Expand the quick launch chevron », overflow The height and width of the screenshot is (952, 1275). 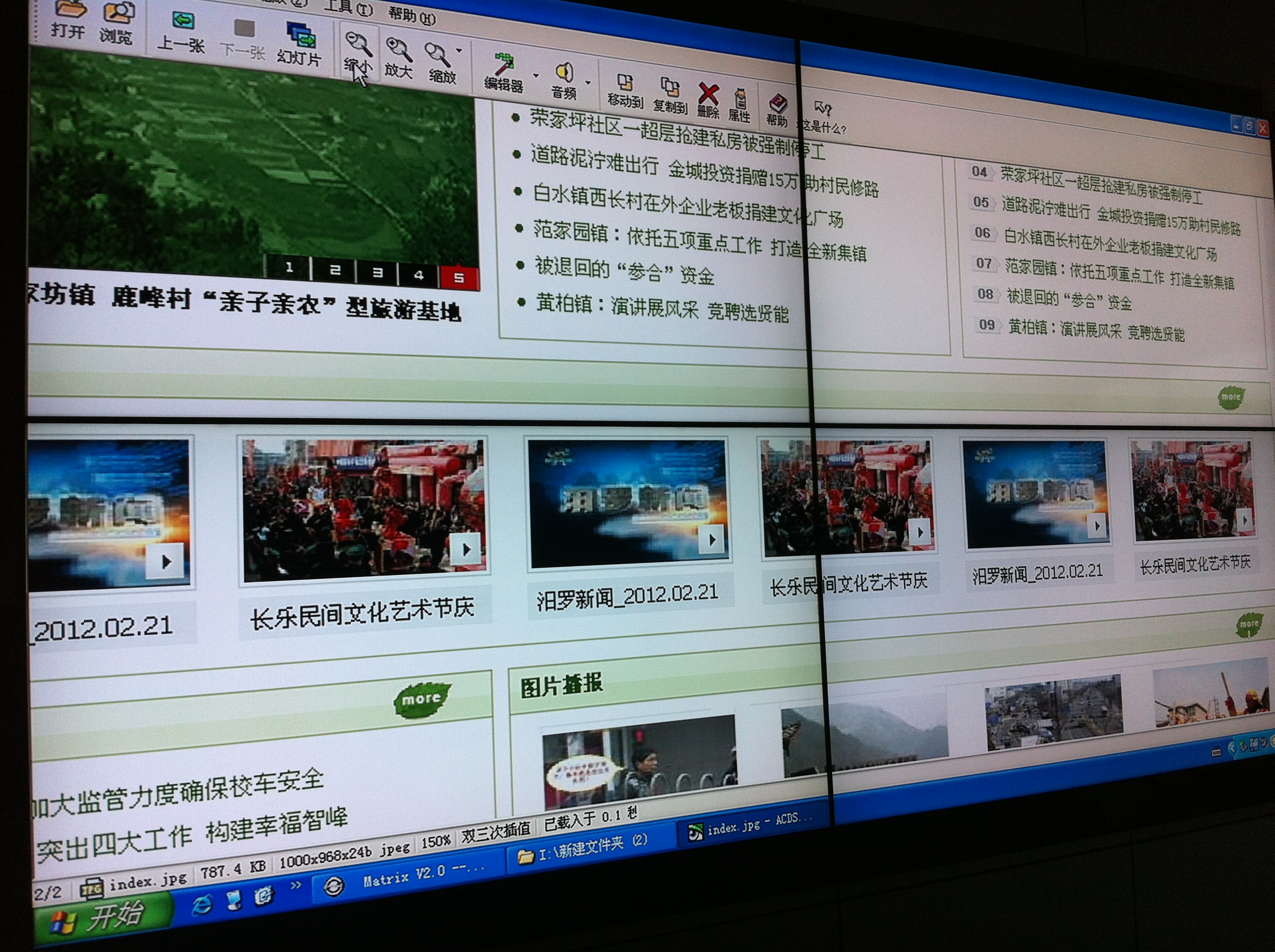295,885
